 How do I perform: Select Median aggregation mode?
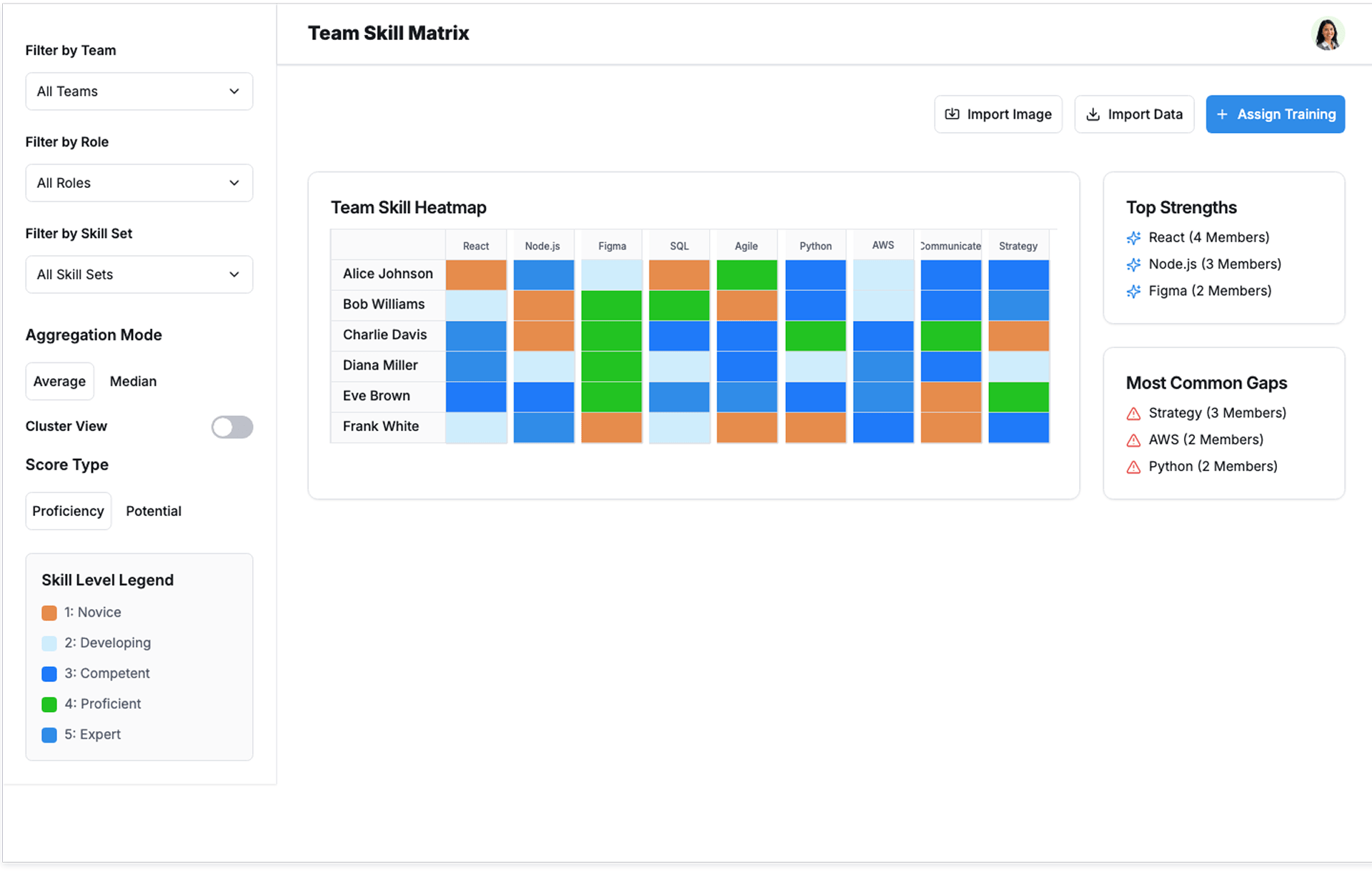tap(133, 382)
